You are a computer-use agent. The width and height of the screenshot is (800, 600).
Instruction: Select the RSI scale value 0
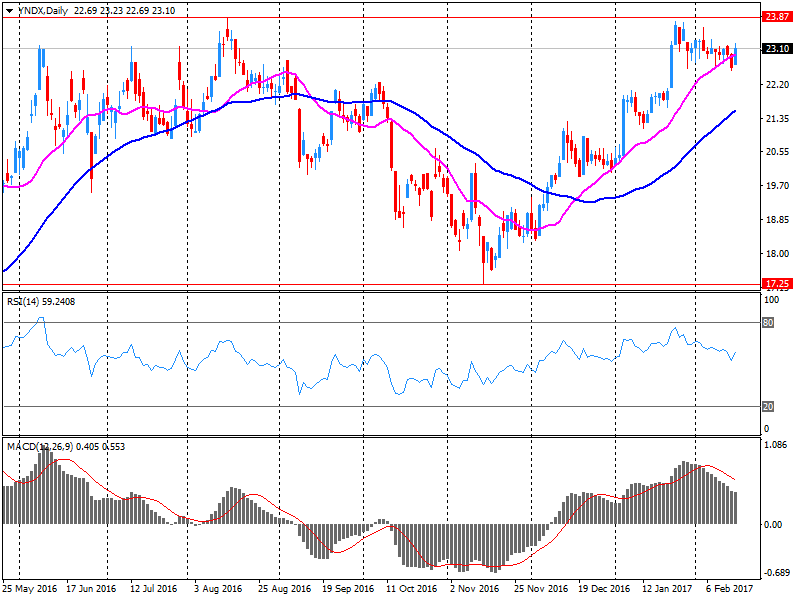coord(766,429)
